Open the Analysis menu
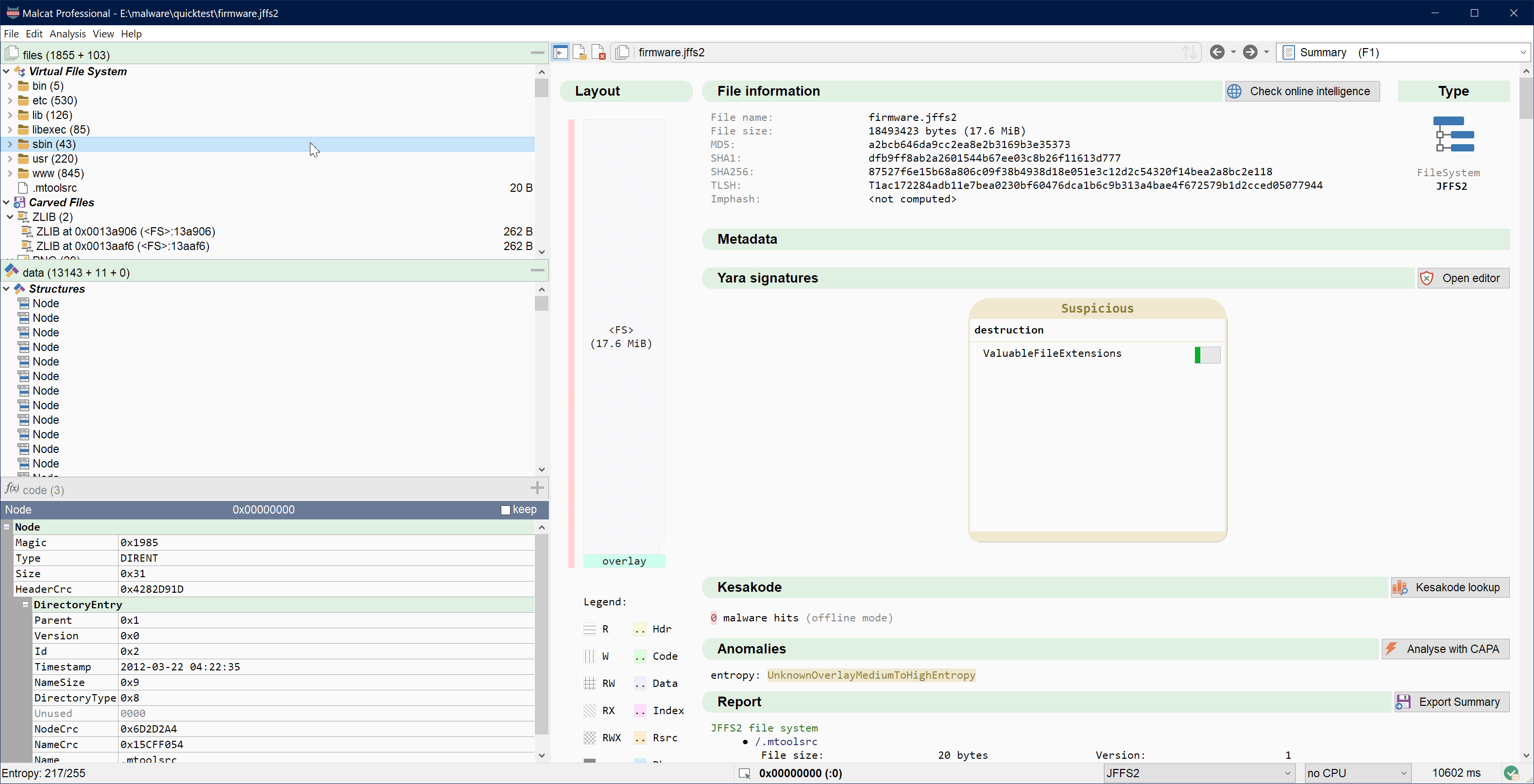This screenshot has height=784, width=1534. 68,34
